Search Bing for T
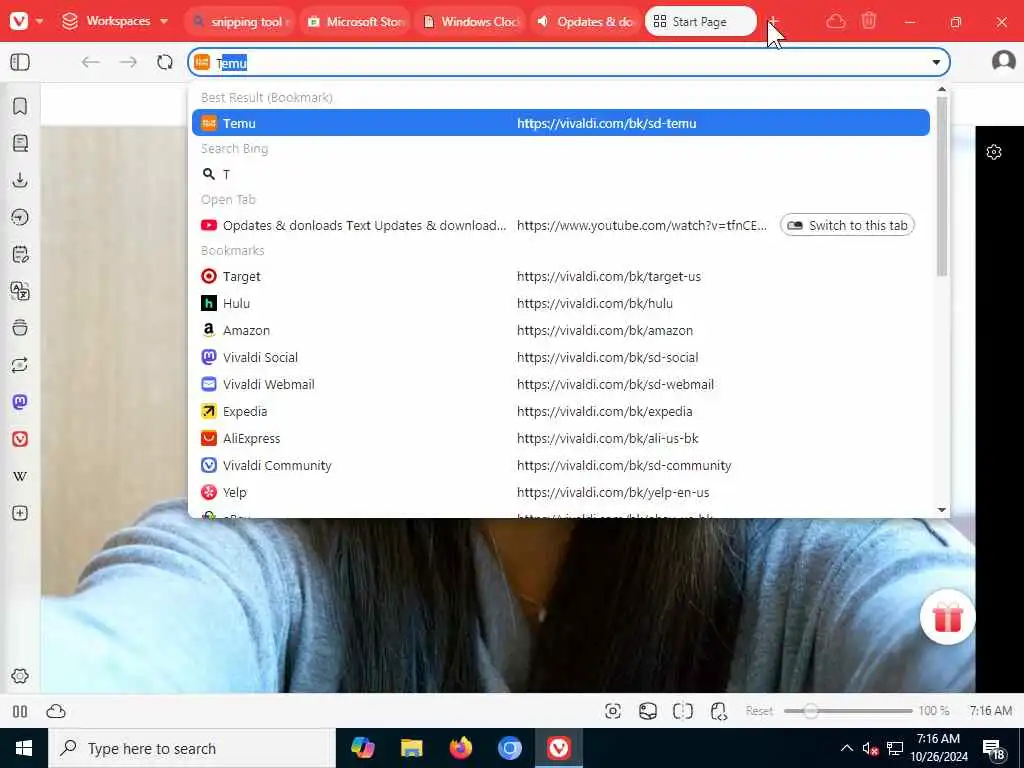Viewport: 1024px width, 768px height. (x=560, y=174)
